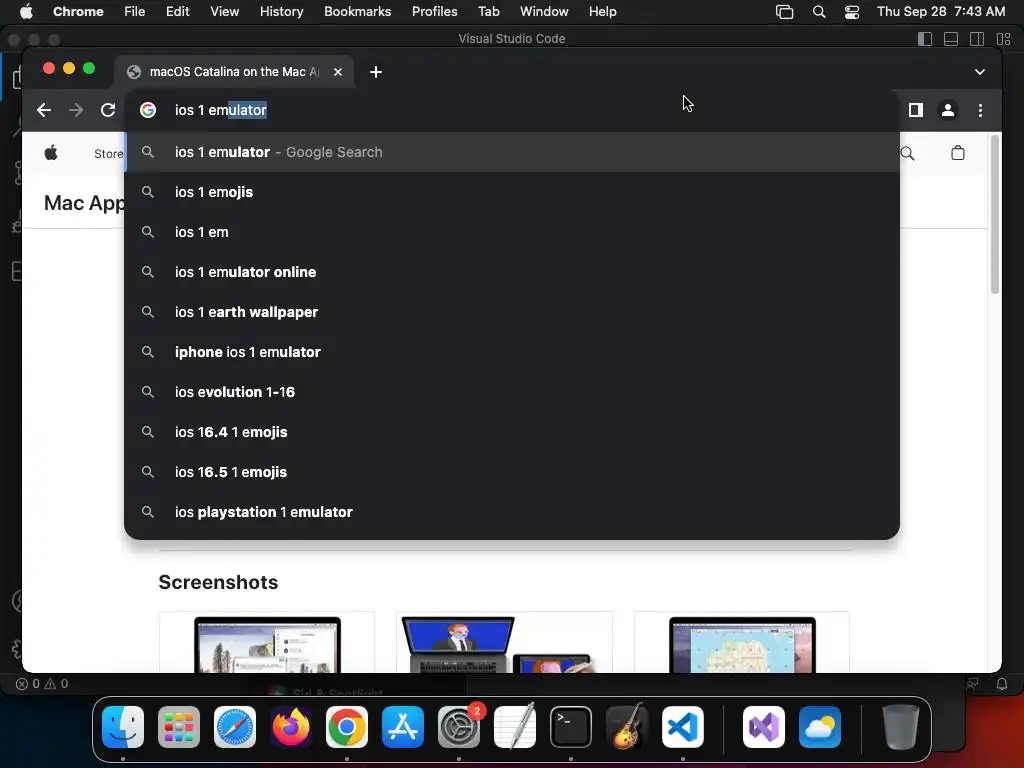This screenshot has width=1024, height=768.
Task: Launch Firefox from the Dock
Action: coord(291,727)
